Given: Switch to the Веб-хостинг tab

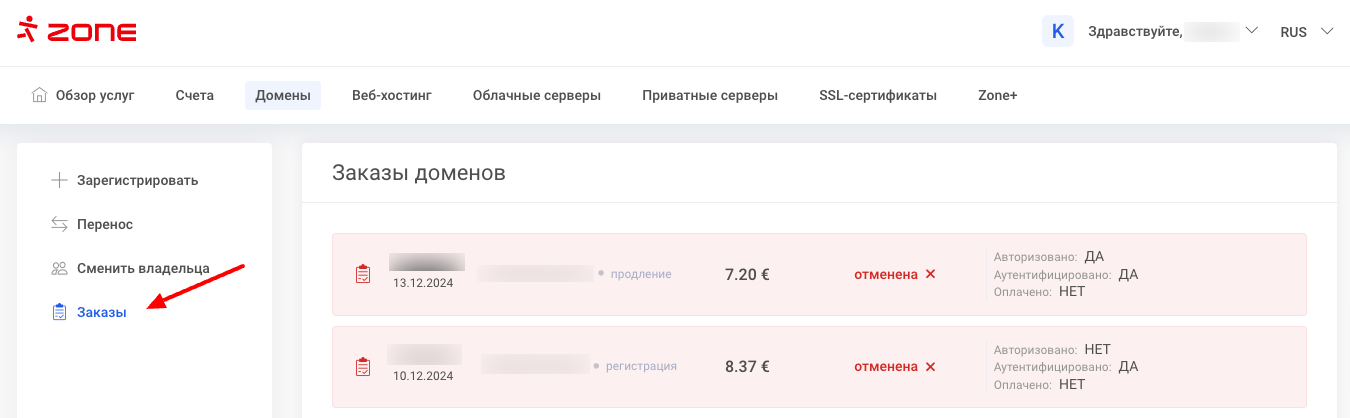Looking at the screenshot, I should click(392, 96).
